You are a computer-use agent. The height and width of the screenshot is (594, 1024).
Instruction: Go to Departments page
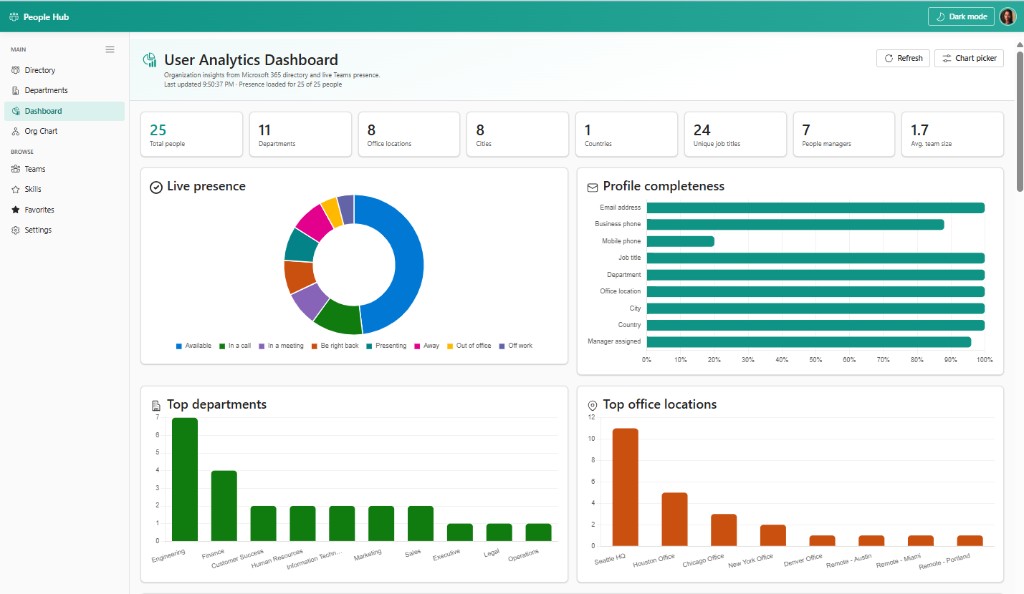pyautogui.click(x=64, y=90)
